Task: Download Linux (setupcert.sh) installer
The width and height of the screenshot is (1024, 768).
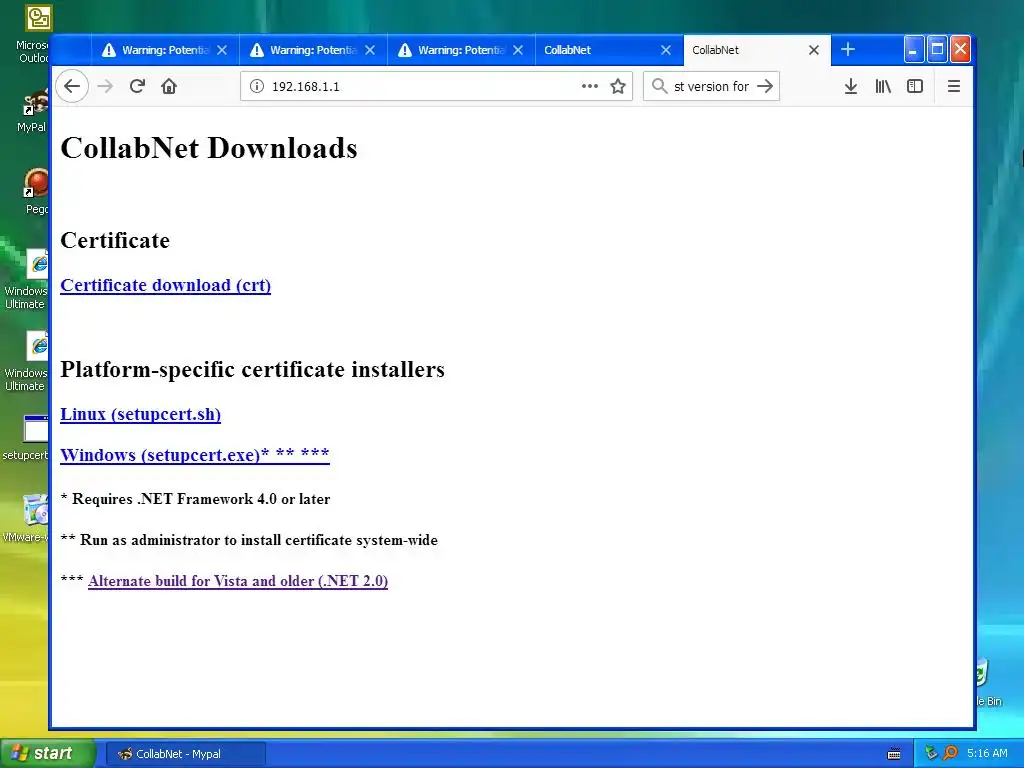Action: pyautogui.click(x=140, y=414)
